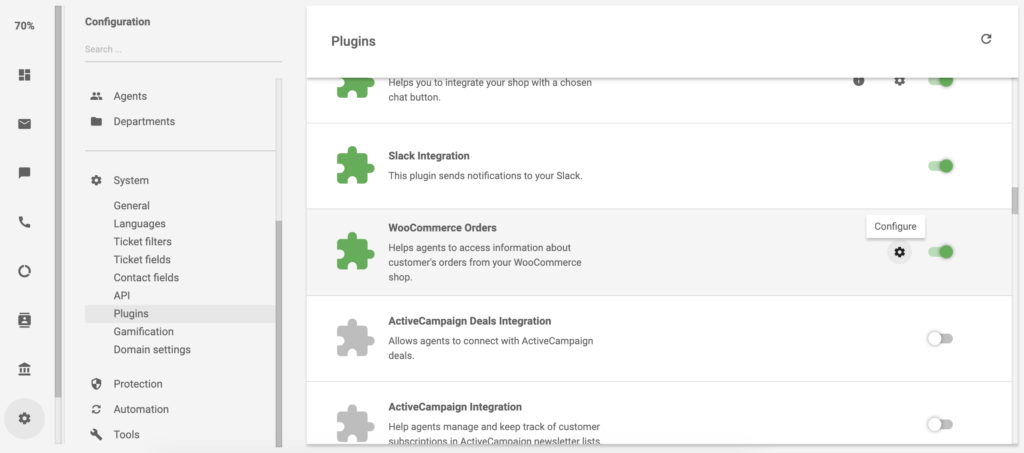Configure the chat button integration plugin

(x=899, y=81)
